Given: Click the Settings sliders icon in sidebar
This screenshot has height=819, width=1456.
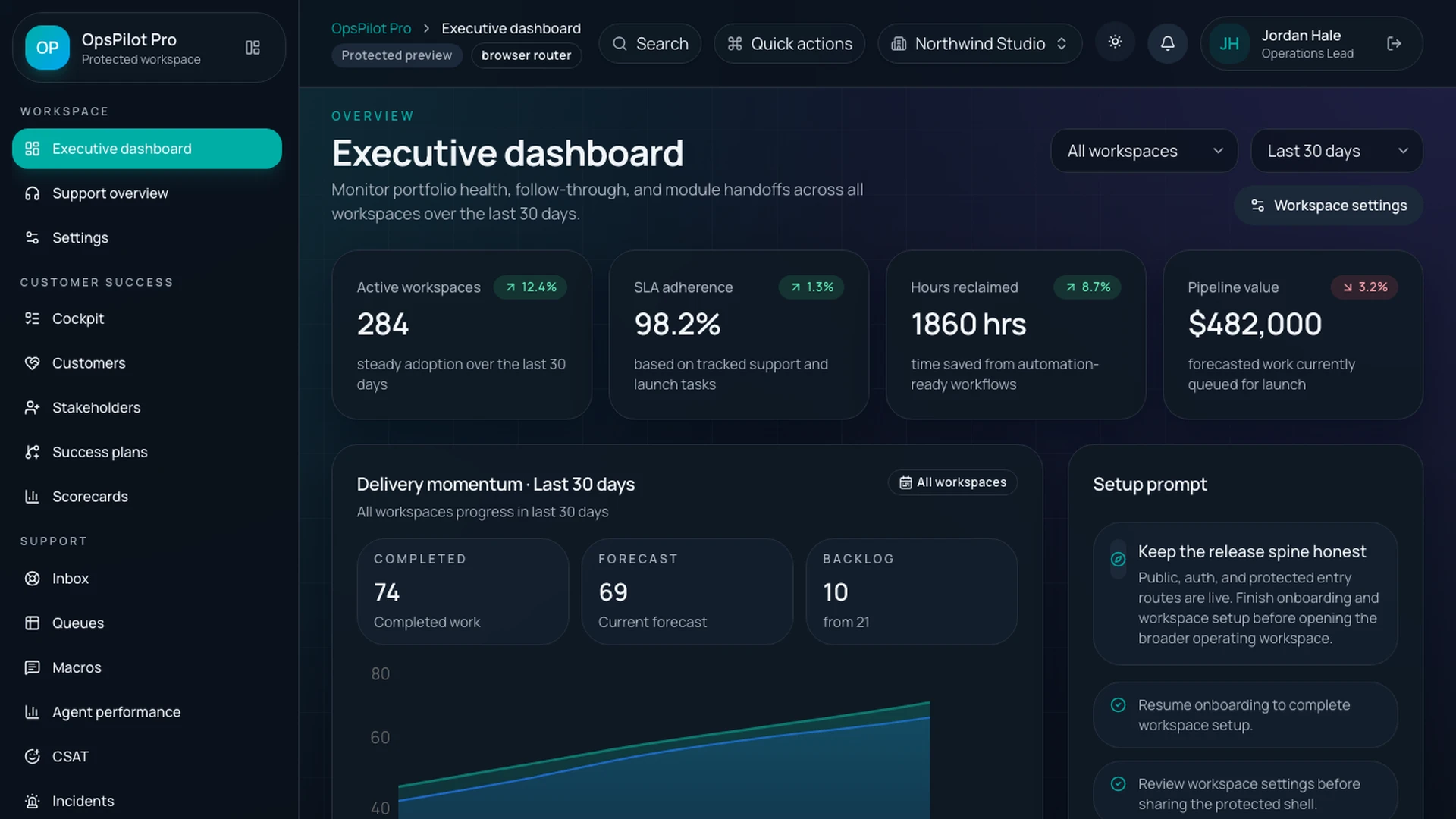Looking at the screenshot, I should [x=32, y=237].
